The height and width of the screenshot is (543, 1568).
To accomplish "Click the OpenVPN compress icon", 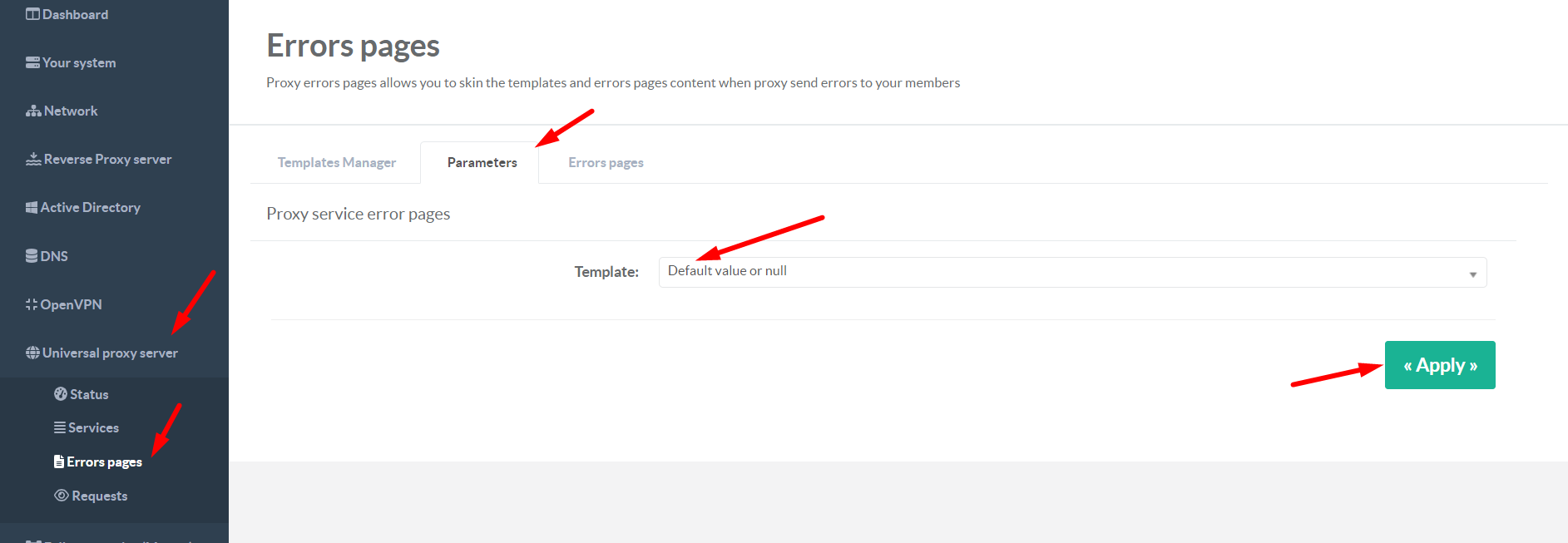I will pos(32,304).
